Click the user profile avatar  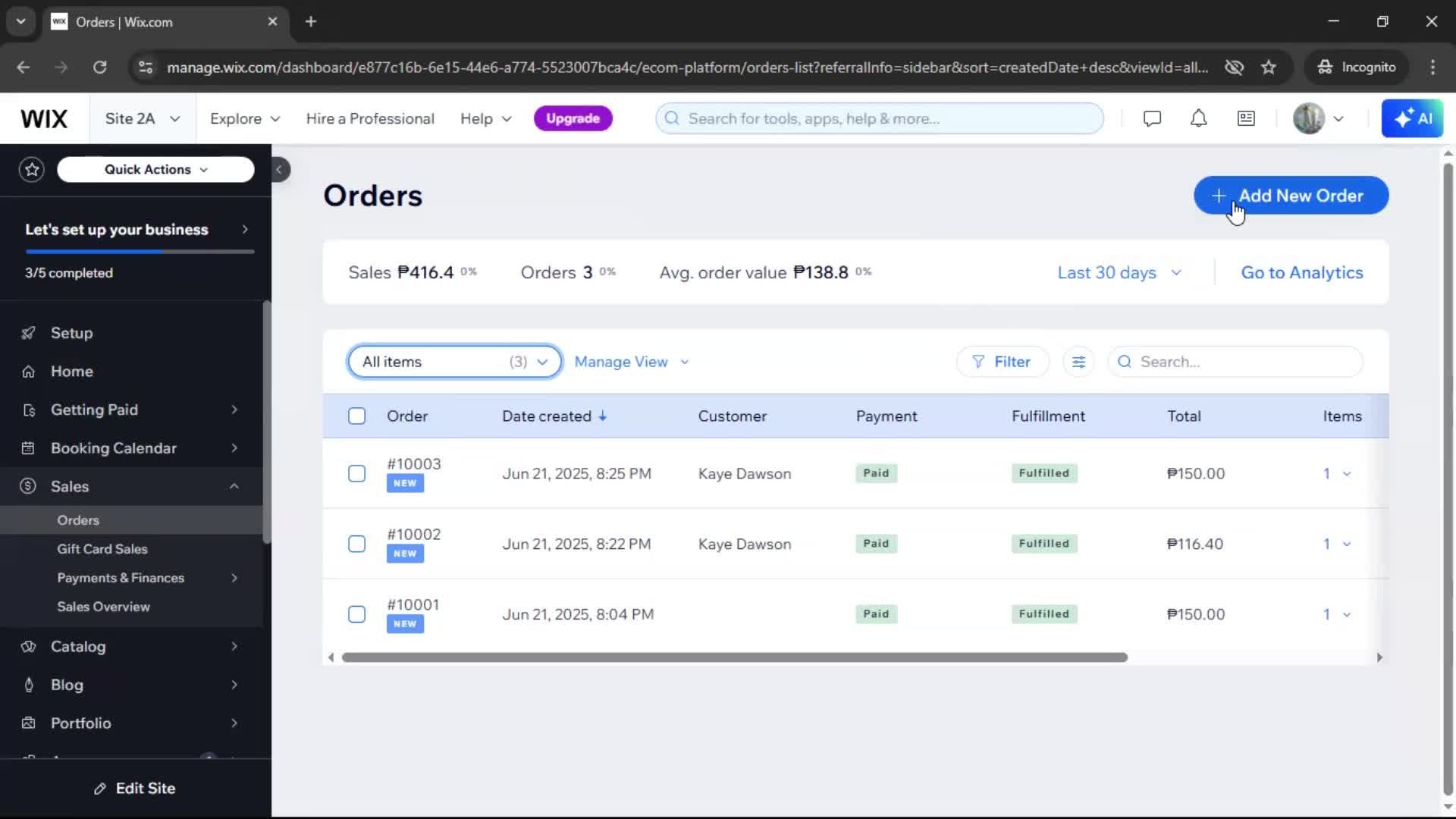[1308, 119]
